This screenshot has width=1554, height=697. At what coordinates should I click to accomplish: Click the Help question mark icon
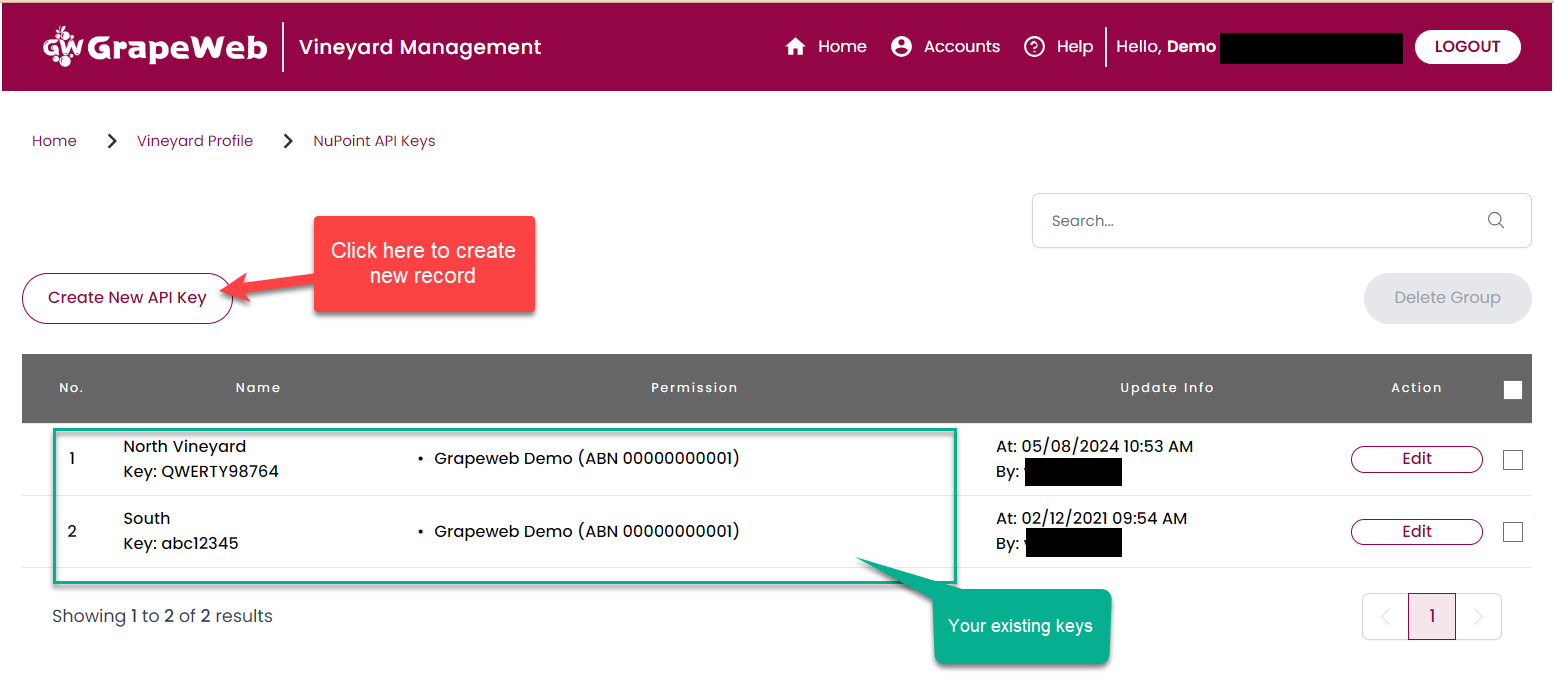coord(1034,45)
